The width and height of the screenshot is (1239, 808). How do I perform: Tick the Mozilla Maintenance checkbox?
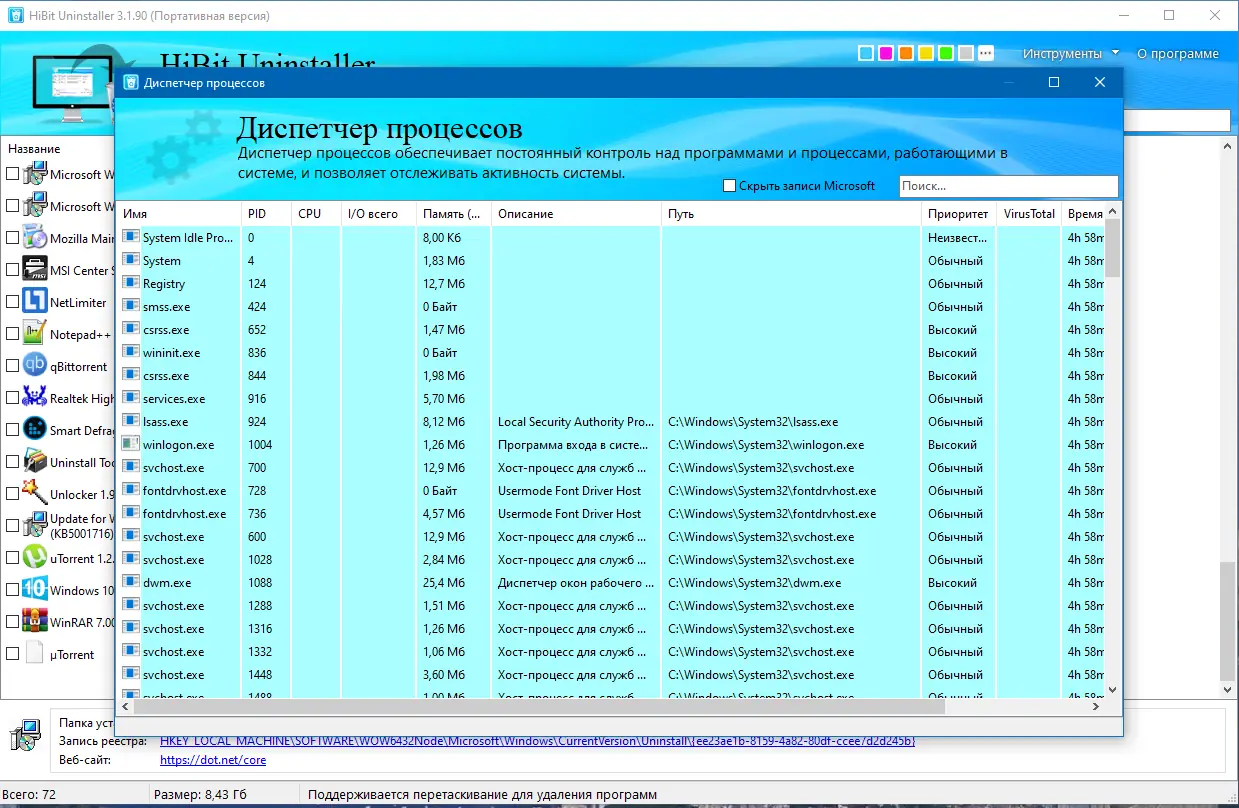12,237
